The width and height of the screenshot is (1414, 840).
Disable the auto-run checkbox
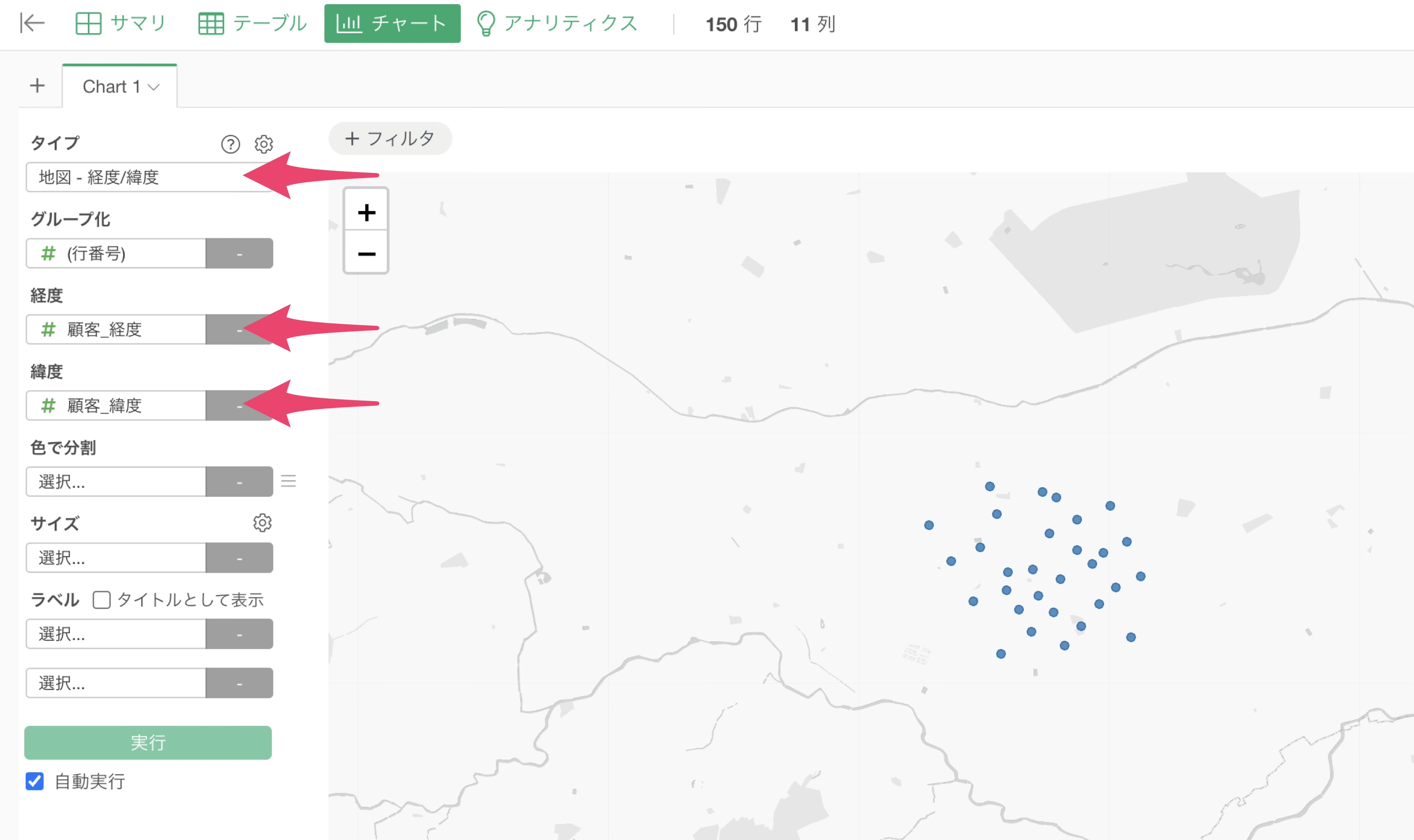[35, 781]
